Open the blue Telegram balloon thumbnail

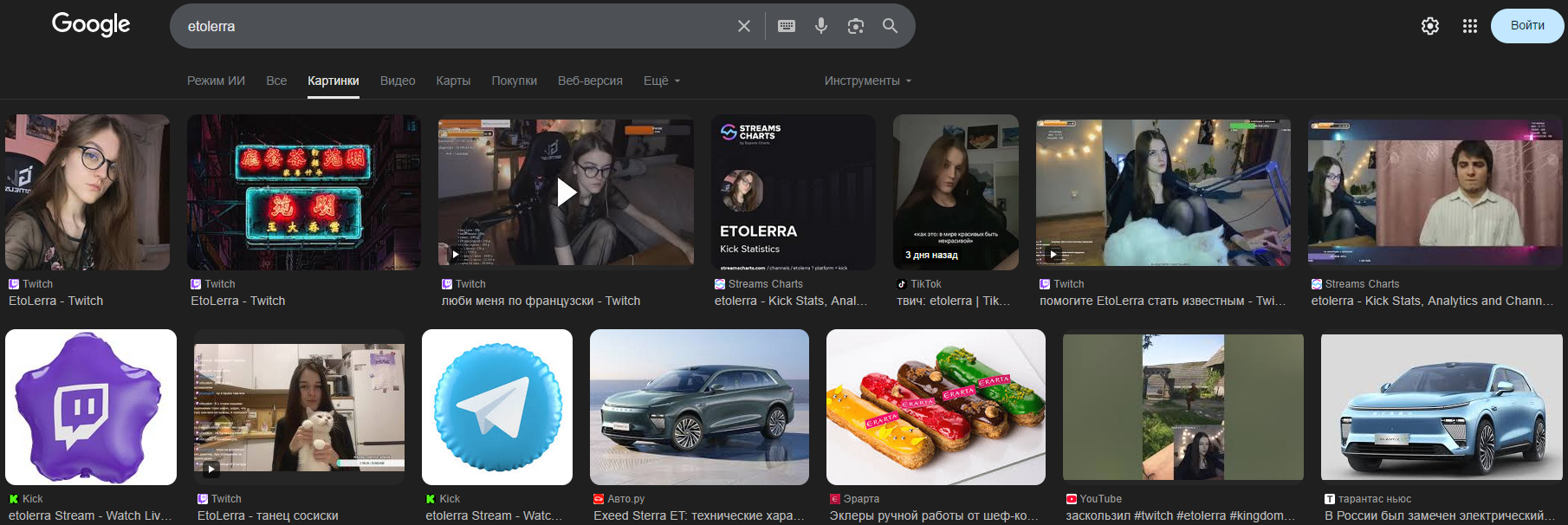point(497,407)
